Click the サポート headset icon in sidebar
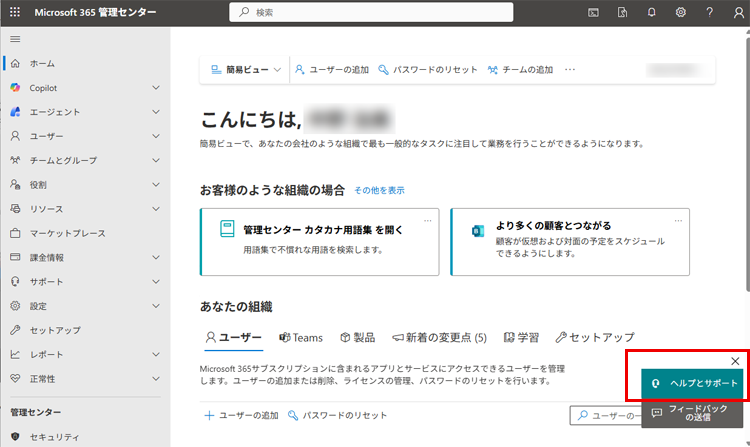The width and height of the screenshot is (750, 447). [15, 282]
